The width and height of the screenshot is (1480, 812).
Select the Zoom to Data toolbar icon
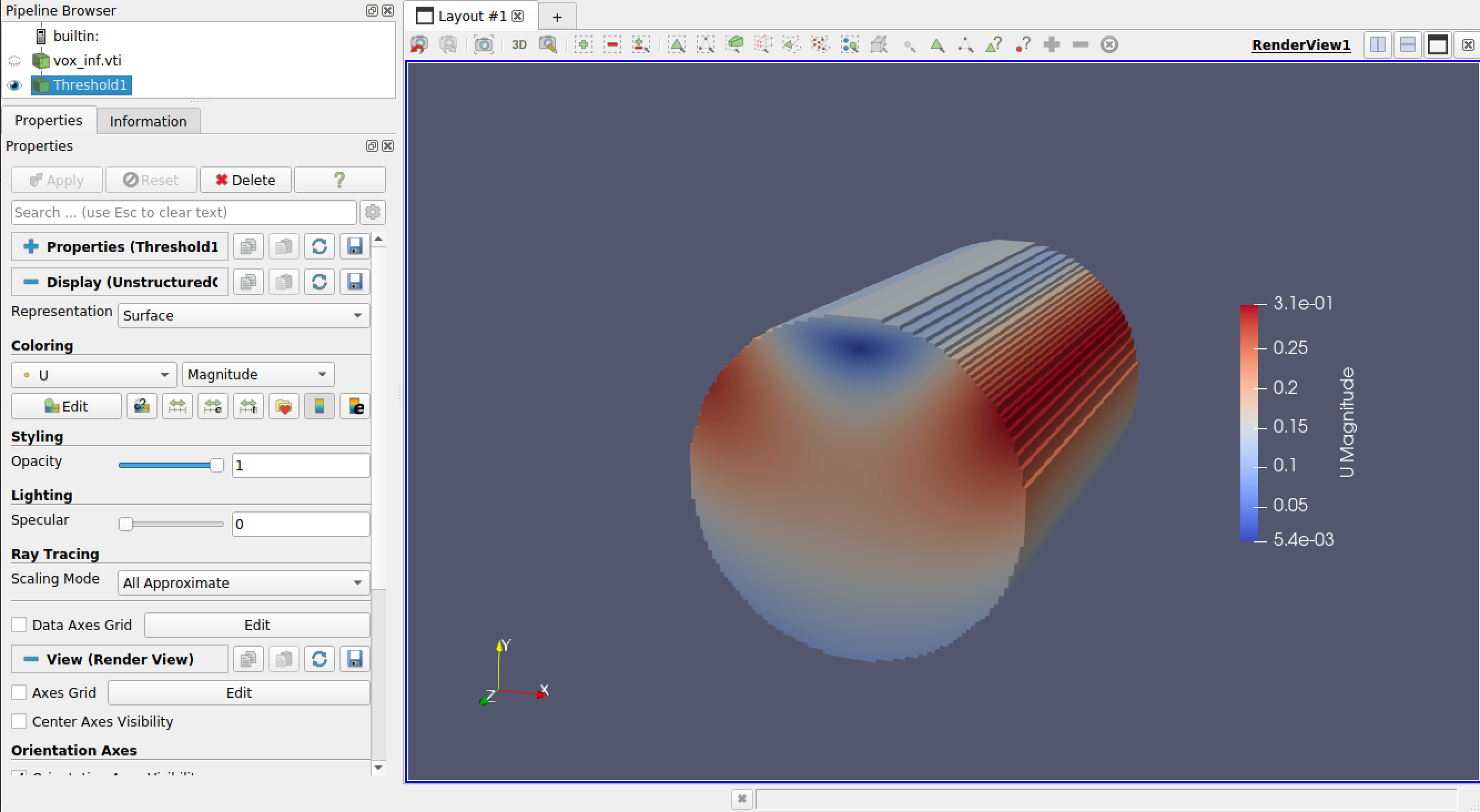point(548,44)
